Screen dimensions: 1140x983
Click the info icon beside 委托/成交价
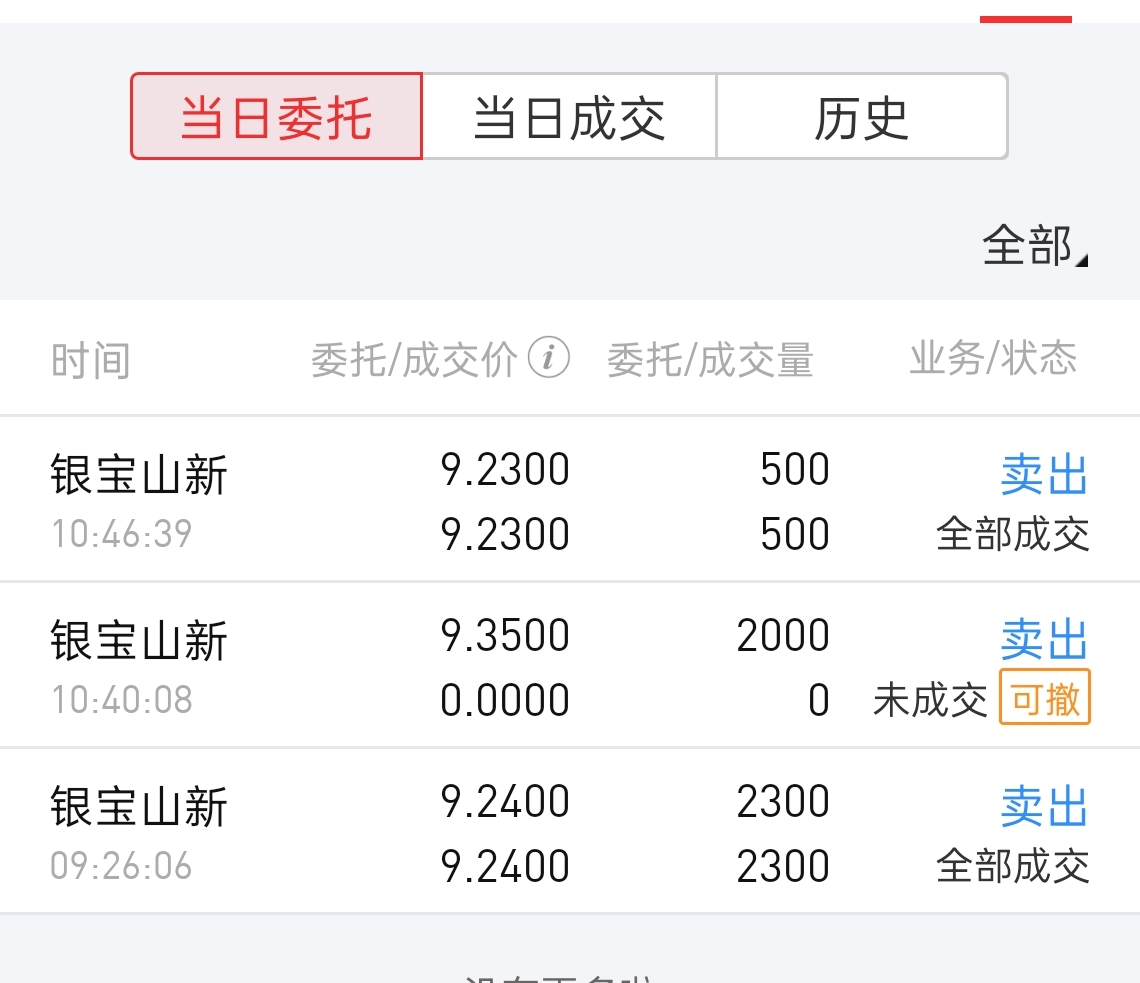pyautogui.click(x=548, y=357)
